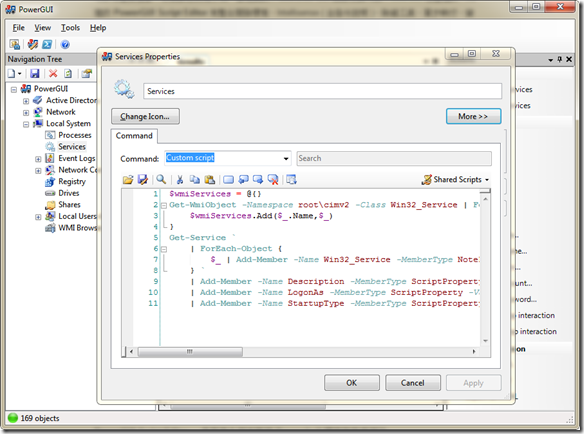Cut selection with the scissors icon
This screenshot has width=584, height=434.
coord(180,180)
